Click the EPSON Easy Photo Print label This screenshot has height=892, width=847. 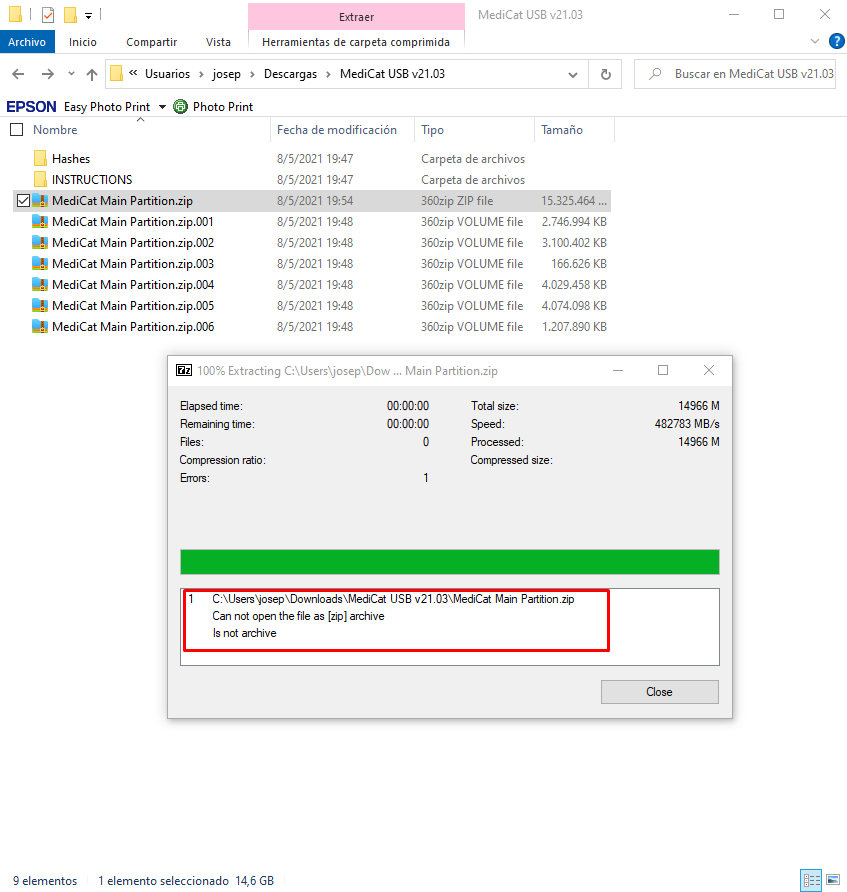[78, 107]
